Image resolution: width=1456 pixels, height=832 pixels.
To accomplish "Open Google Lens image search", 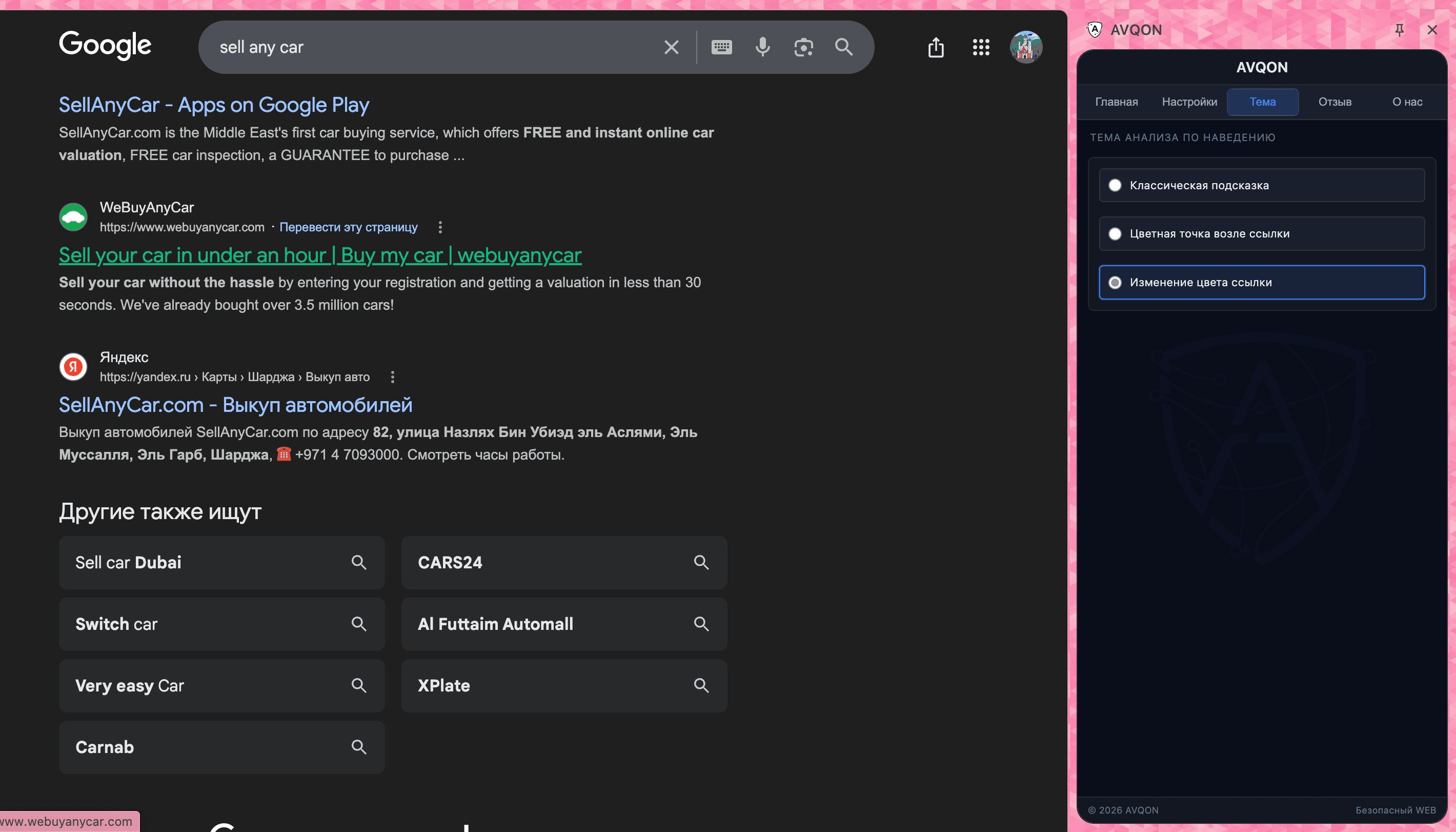I will pos(803,47).
